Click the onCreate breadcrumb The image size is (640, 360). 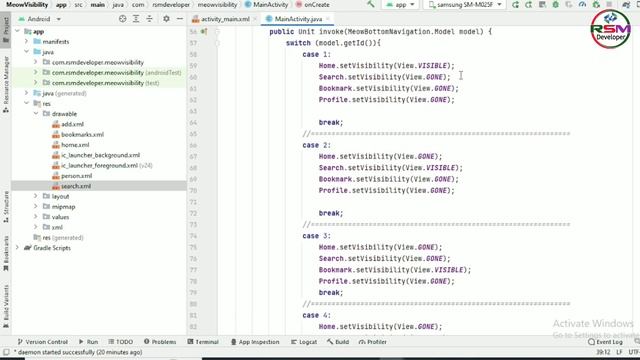312,4
